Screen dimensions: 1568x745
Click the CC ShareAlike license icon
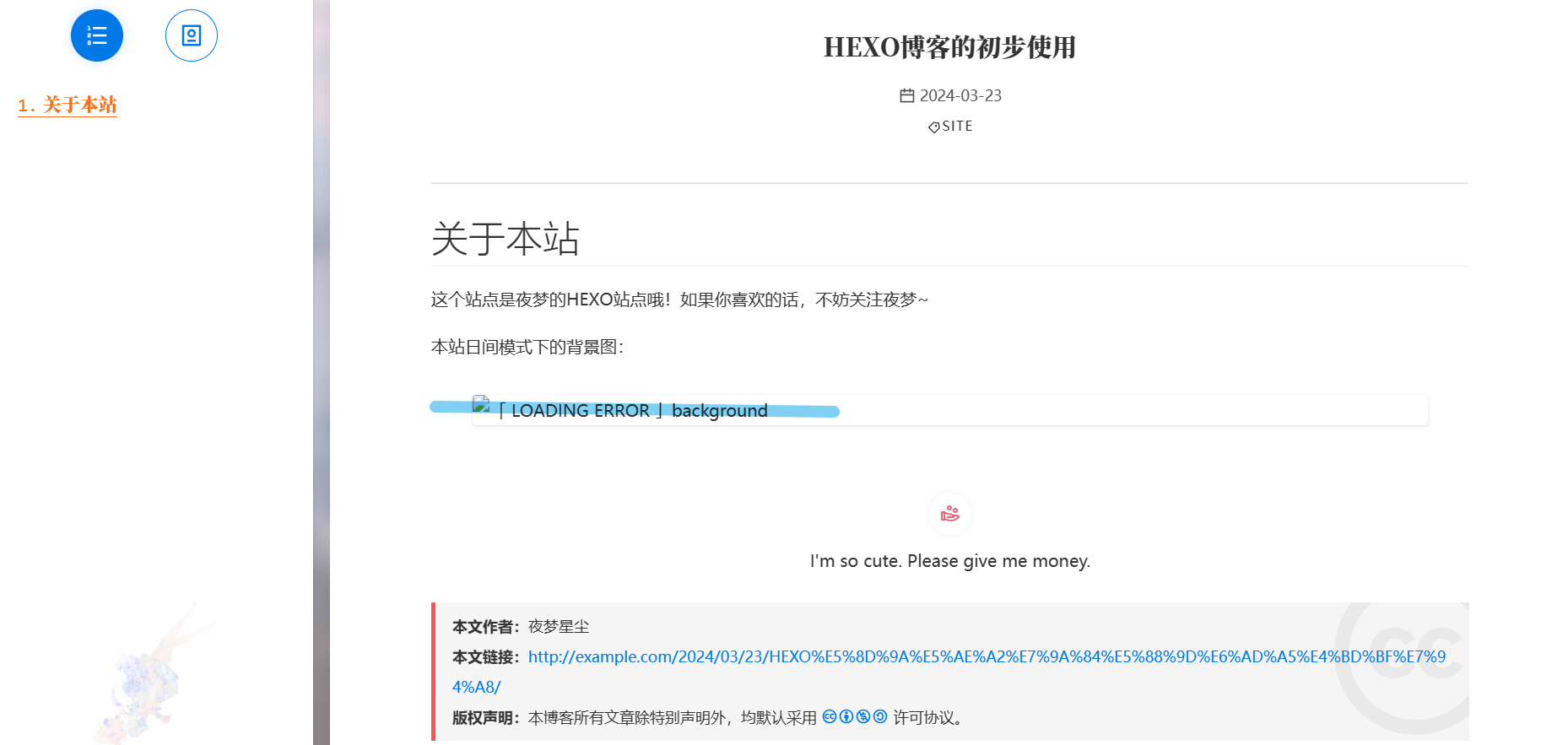click(x=880, y=717)
